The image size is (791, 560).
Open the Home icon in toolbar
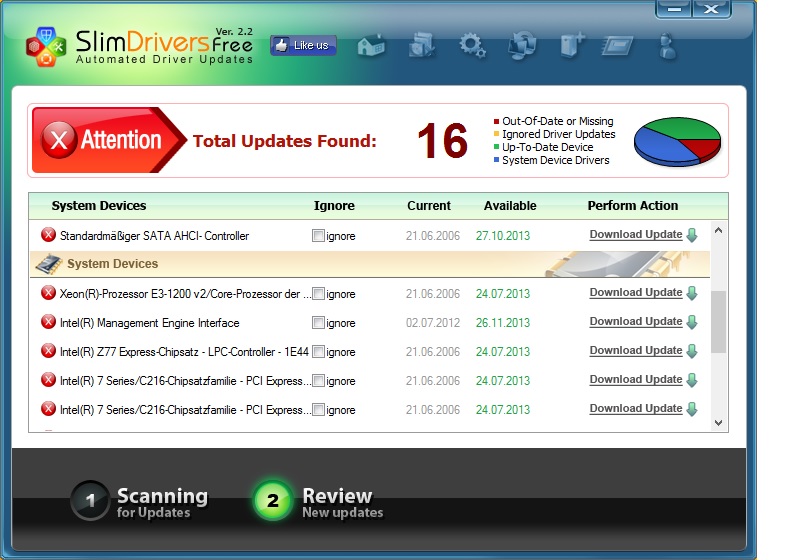click(x=371, y=46)
